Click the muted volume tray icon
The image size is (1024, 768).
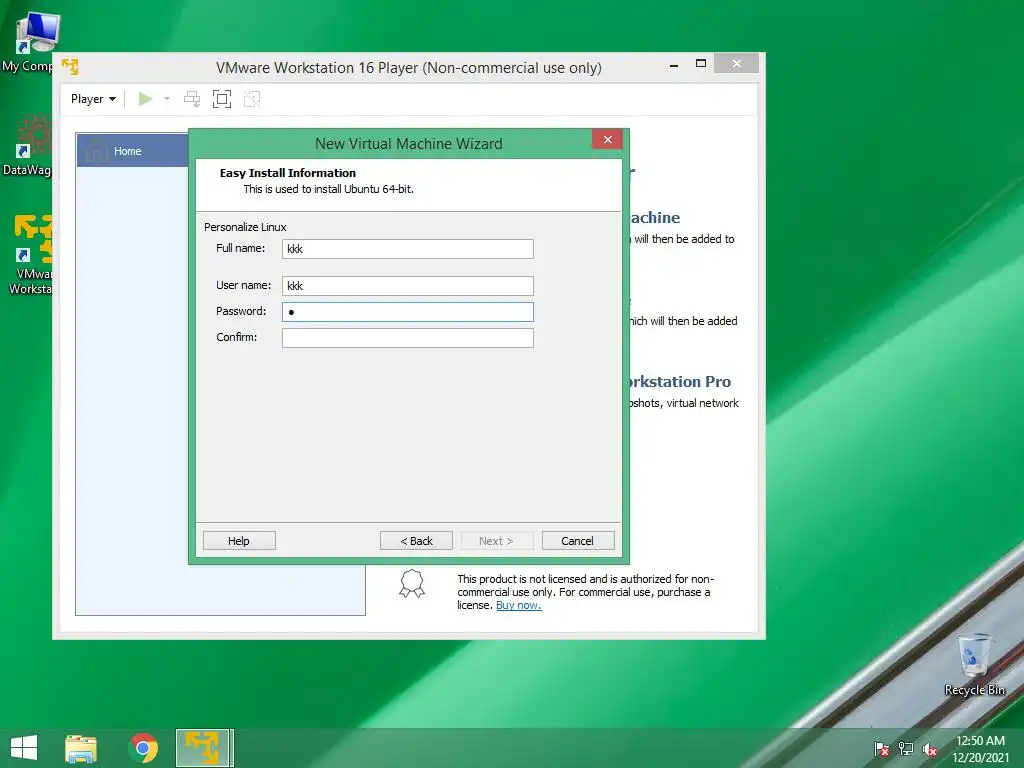pyautogui.click(x=930, y=749)
